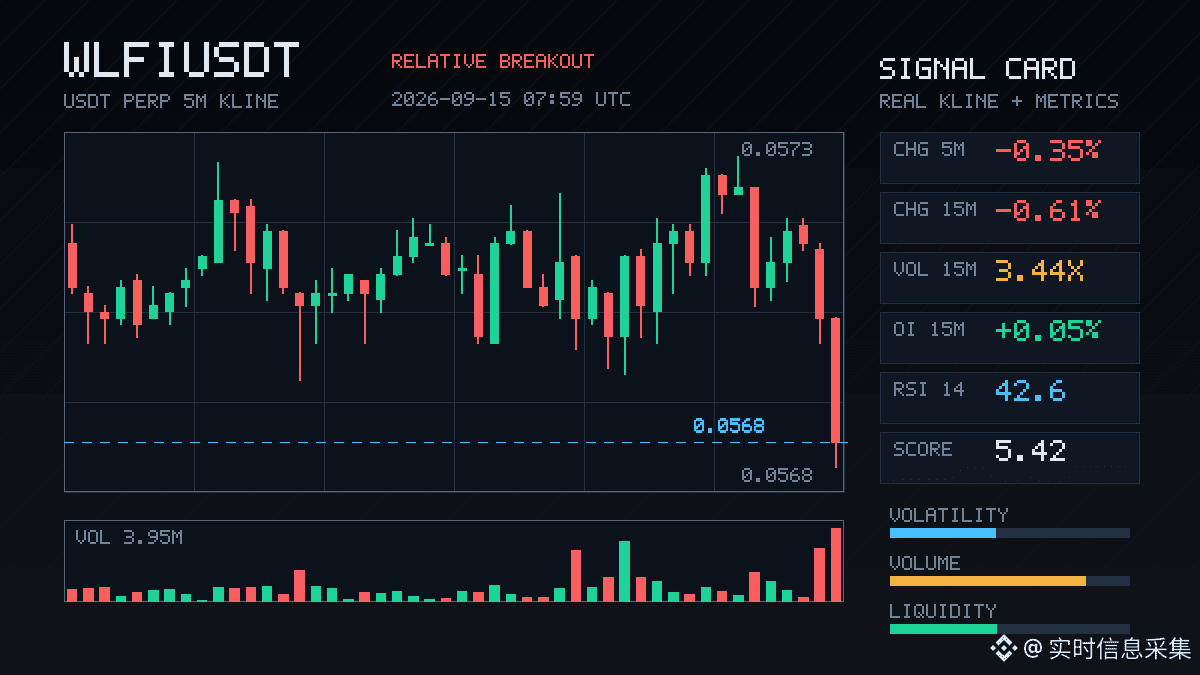This screenshot has height=675, width=1200.
Task: Select the OI 15M +0.05% card
Action: point(1009,338)
